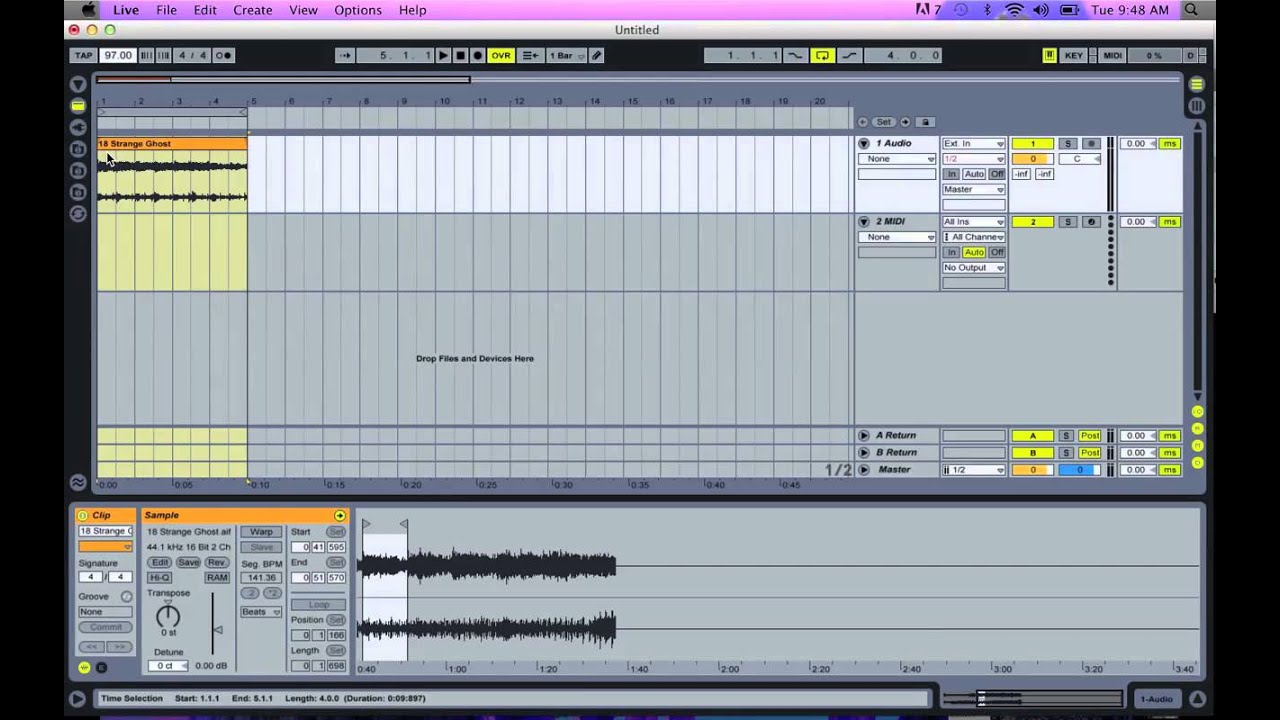Image resolution: width=1280 pixels, height=720 pixels.
Task: Open the No Output dropdown
Action: pos(973,267)
